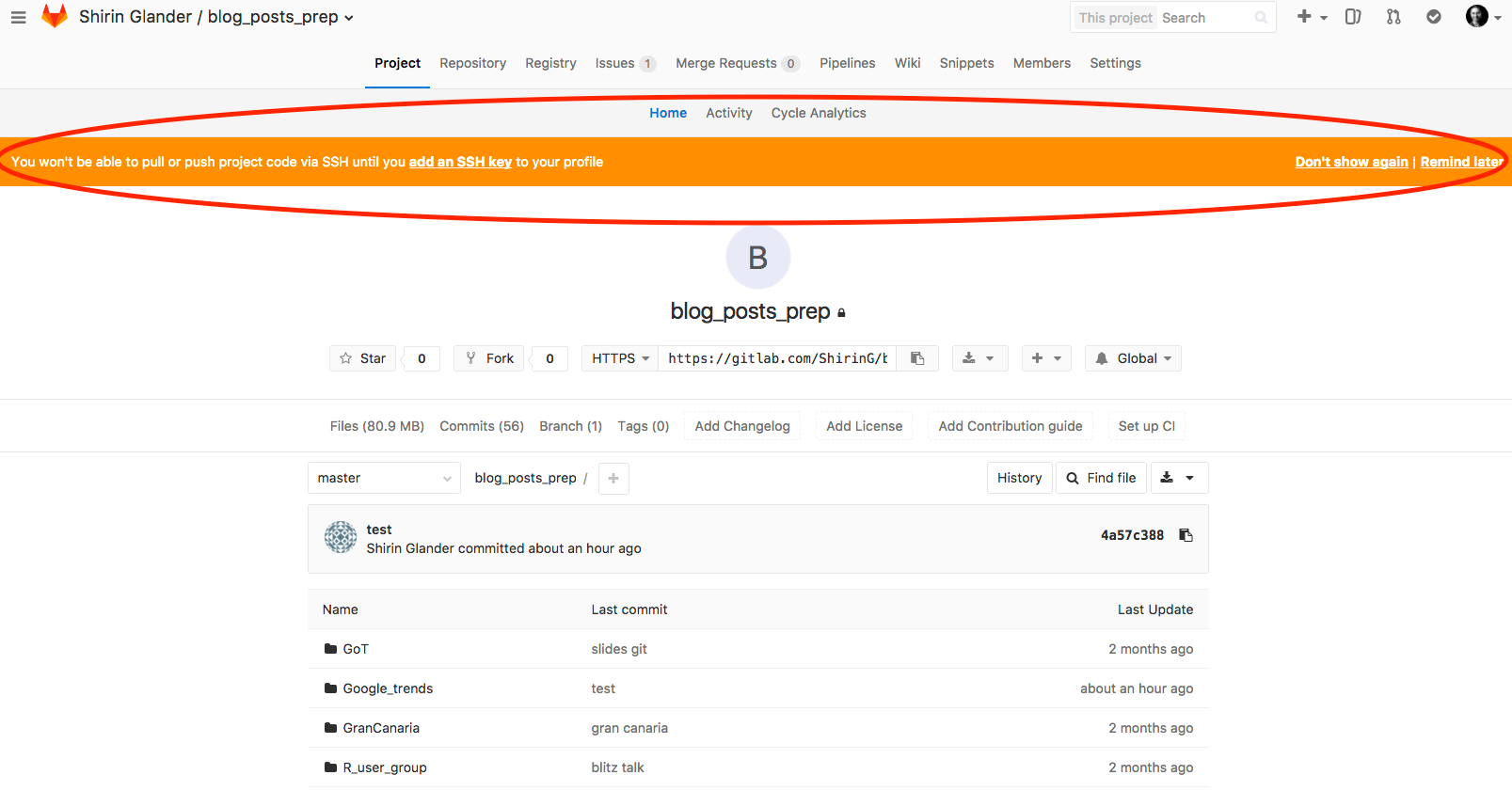Open Files (80.9 MB) link
This screenshot has width=1512, height=791.
coord(377,426)
